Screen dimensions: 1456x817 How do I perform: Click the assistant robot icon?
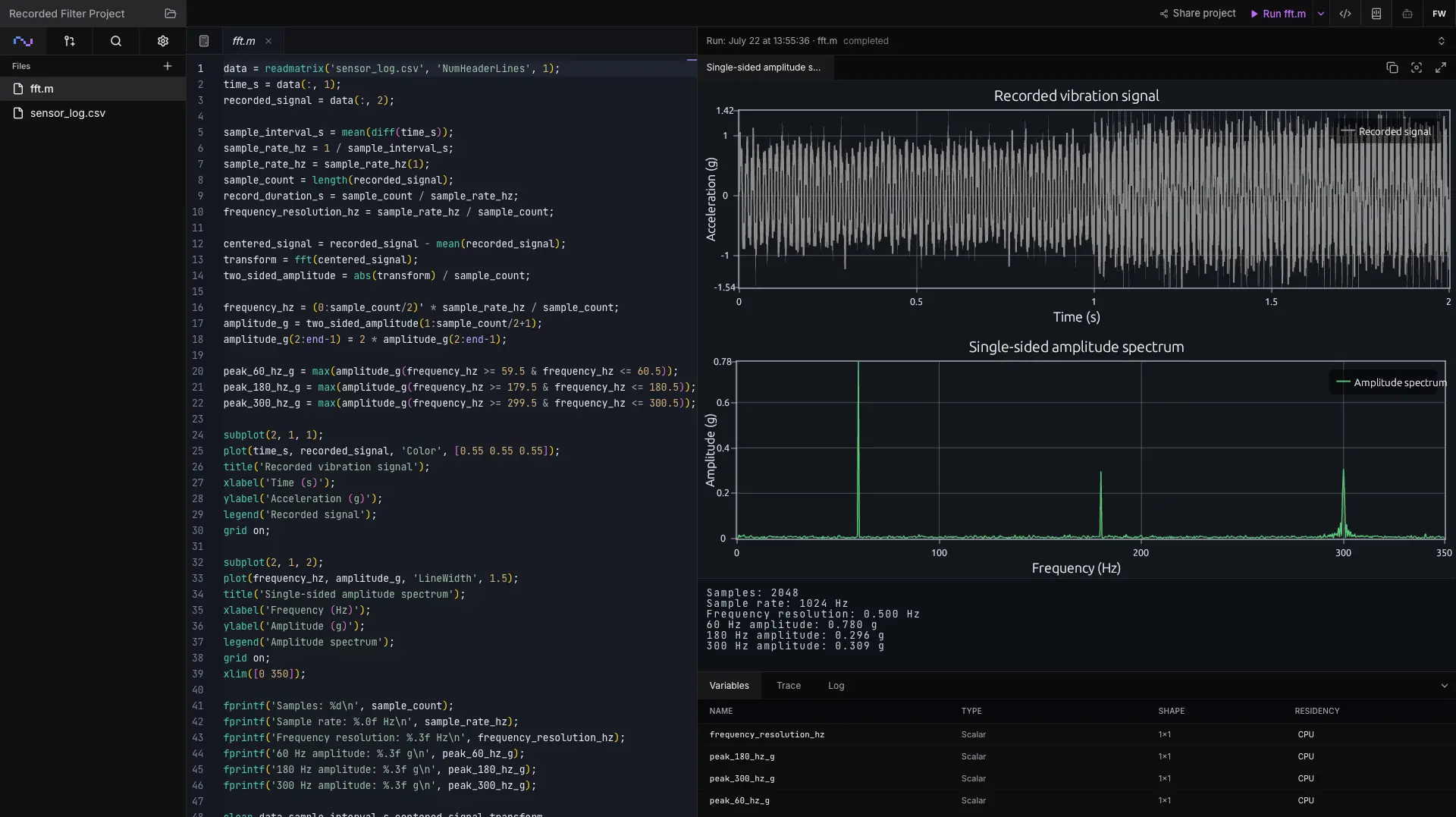point(1407,14)
